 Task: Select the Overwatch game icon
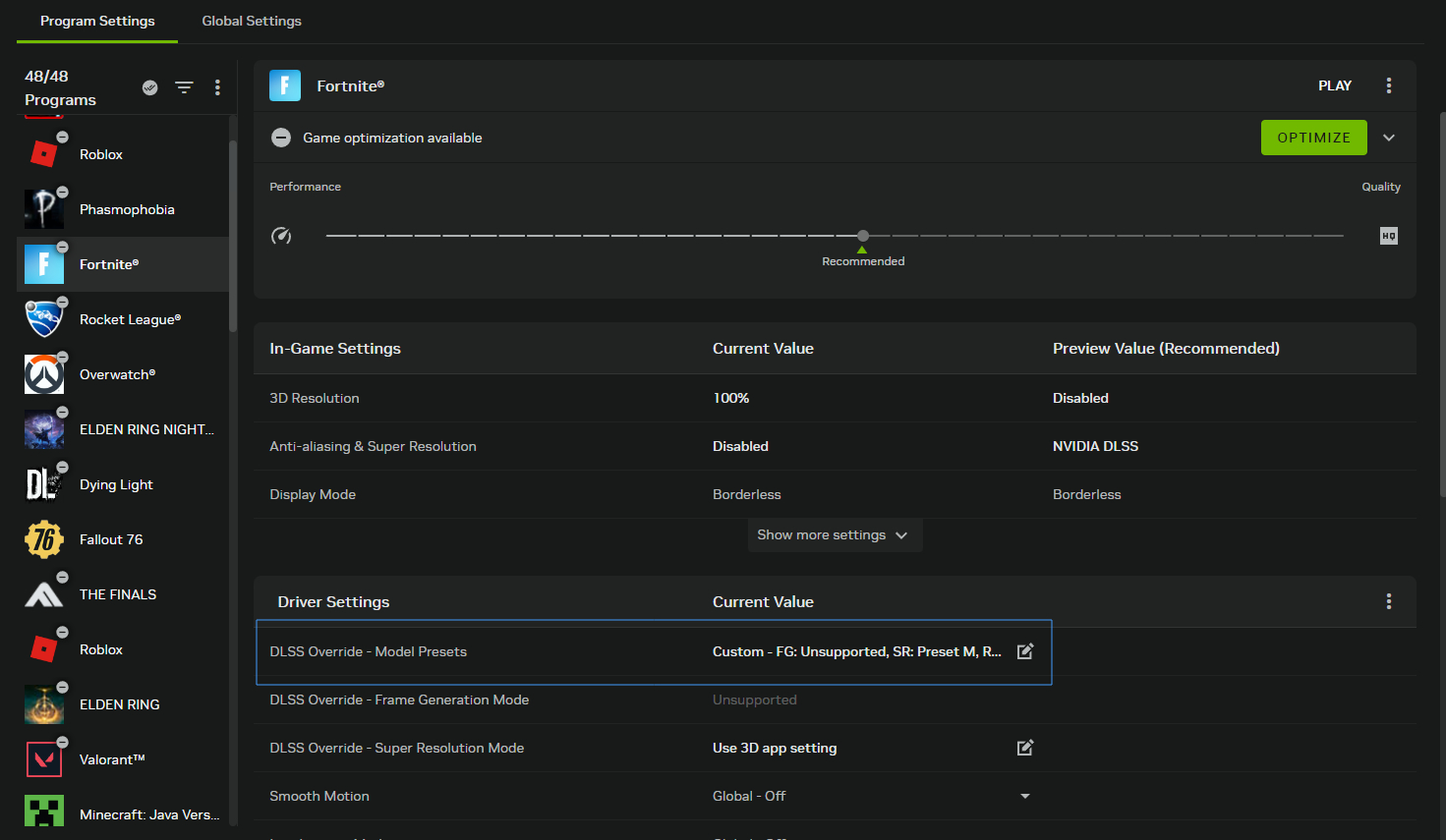pyautogui.click(x=44, y=374)
